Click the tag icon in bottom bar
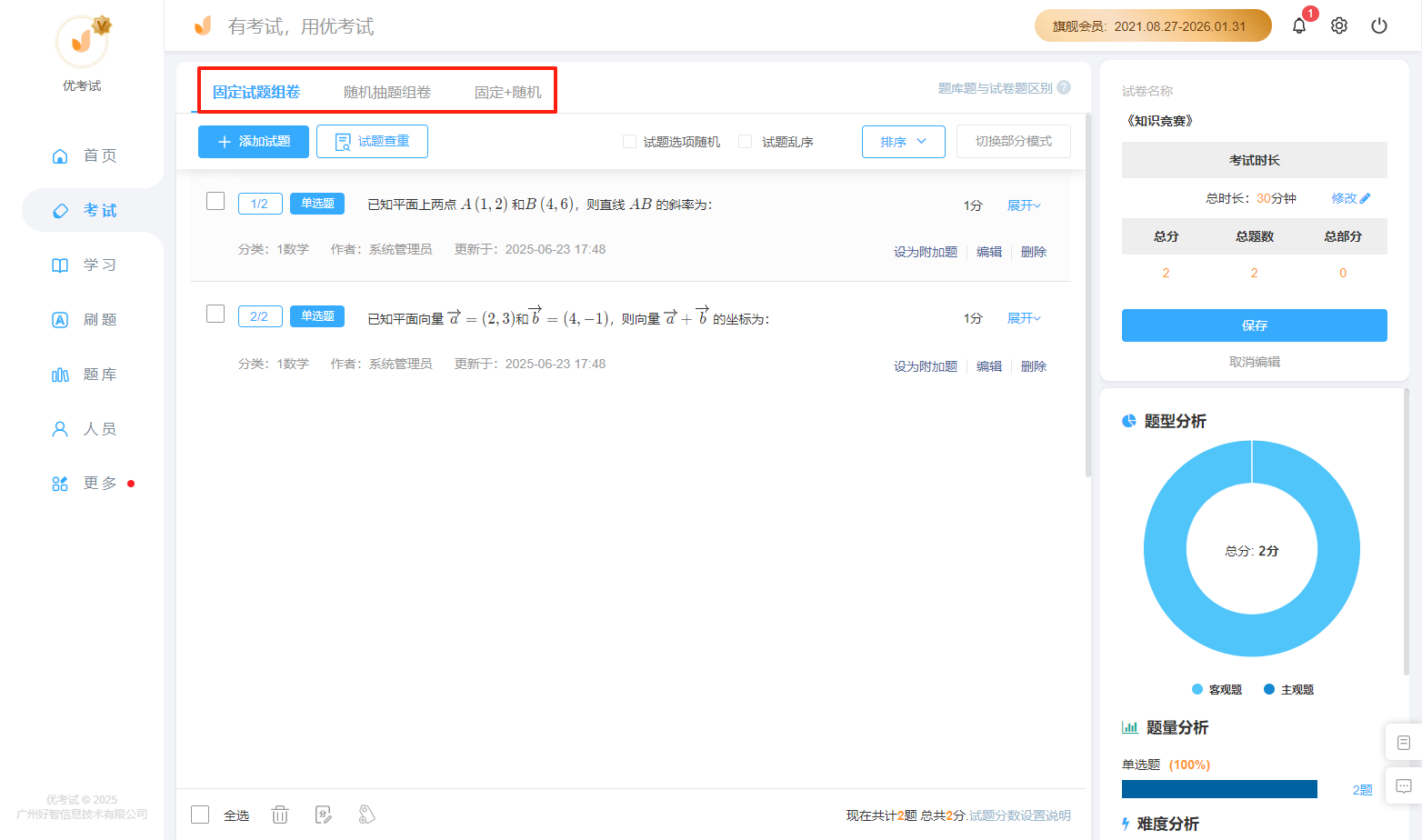This screenshot has width=1422, height=840. [366, 815]
